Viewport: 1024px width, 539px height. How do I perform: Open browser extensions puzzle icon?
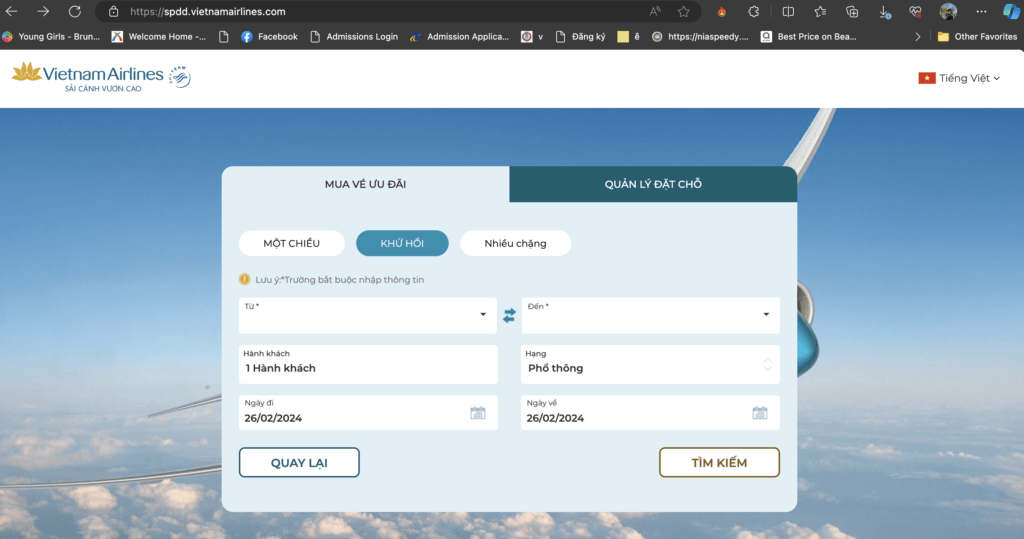754,12
